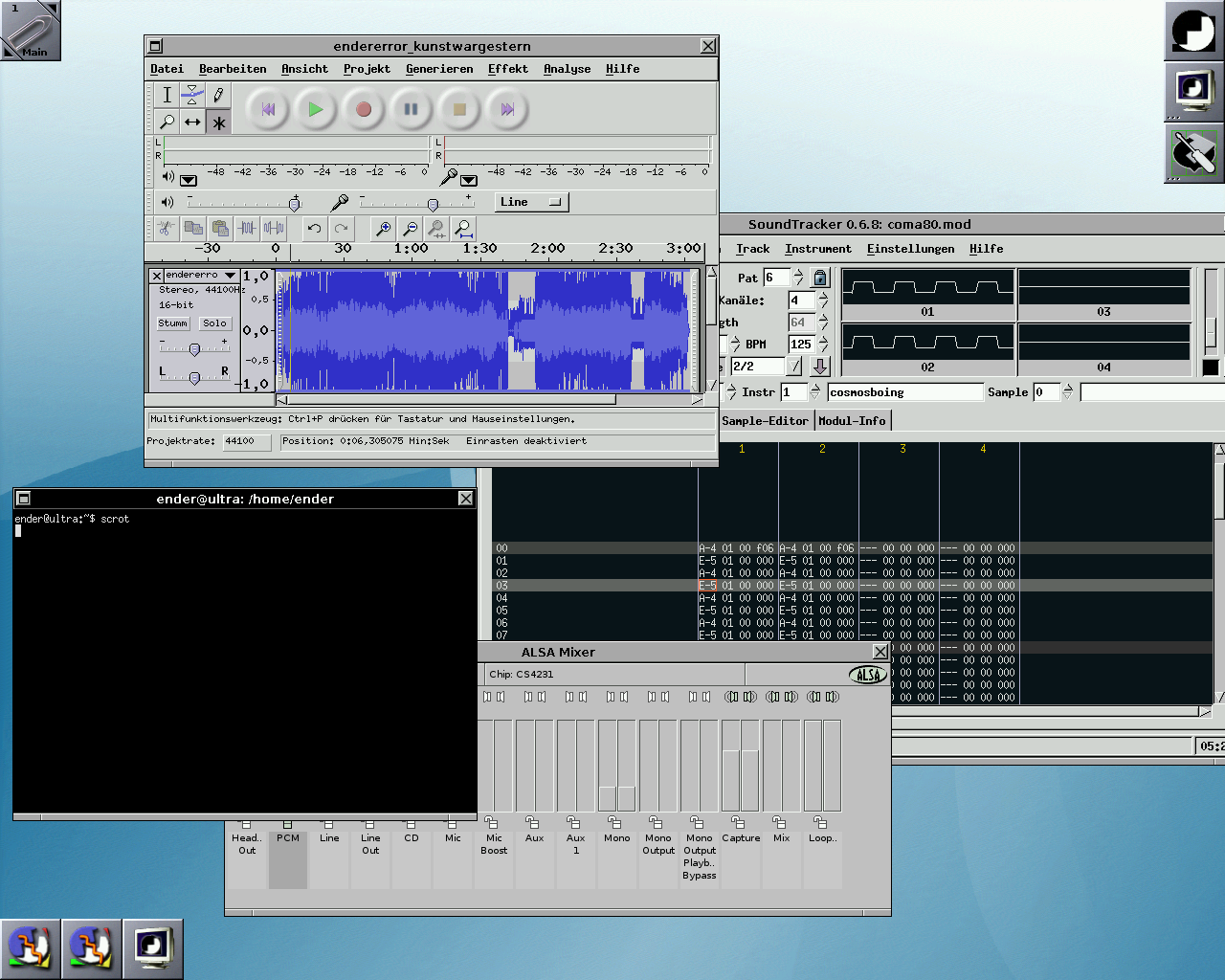The height and width of the screenshot is (980, 1225).
Task: Toggle Solo on the audio track
Action: coord(214,323)
